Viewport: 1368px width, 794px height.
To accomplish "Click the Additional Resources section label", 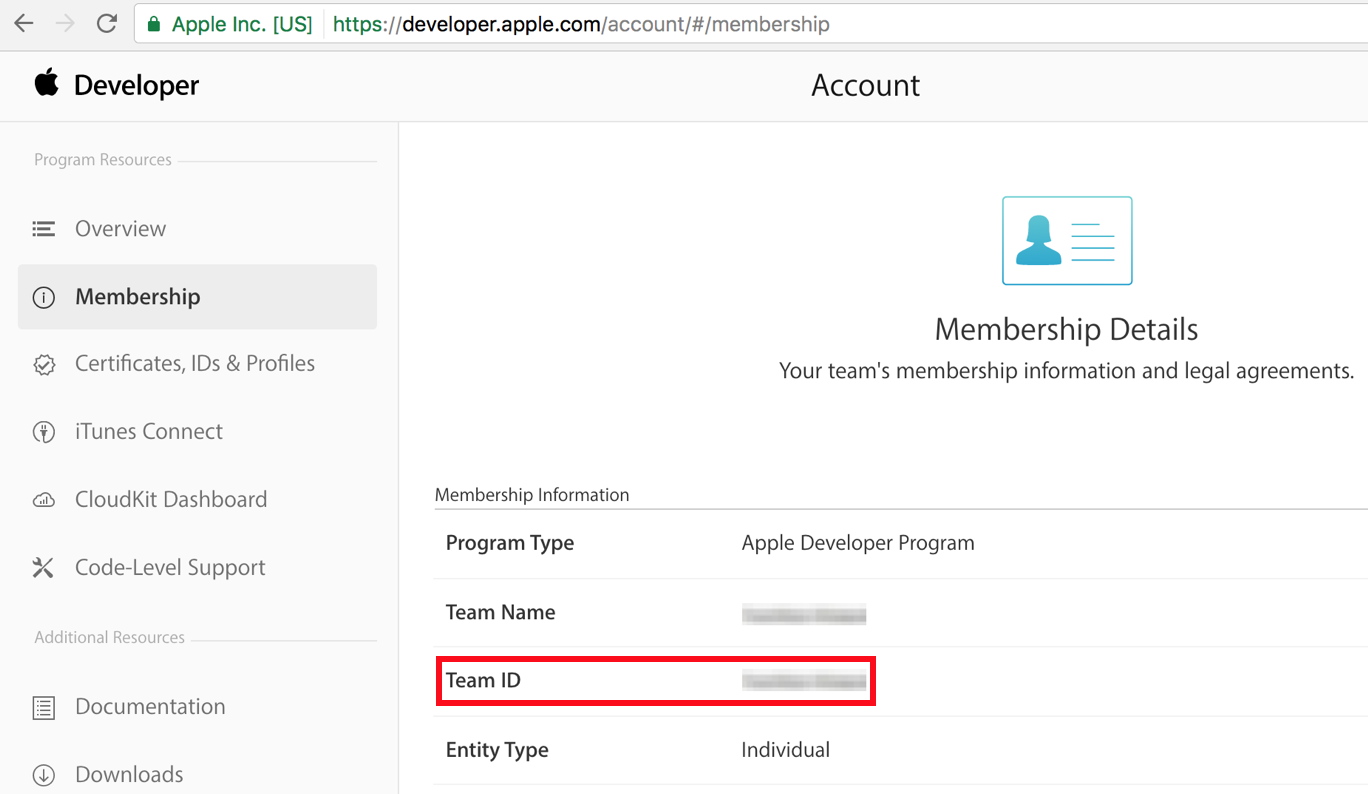I will [x=110, y=638].
